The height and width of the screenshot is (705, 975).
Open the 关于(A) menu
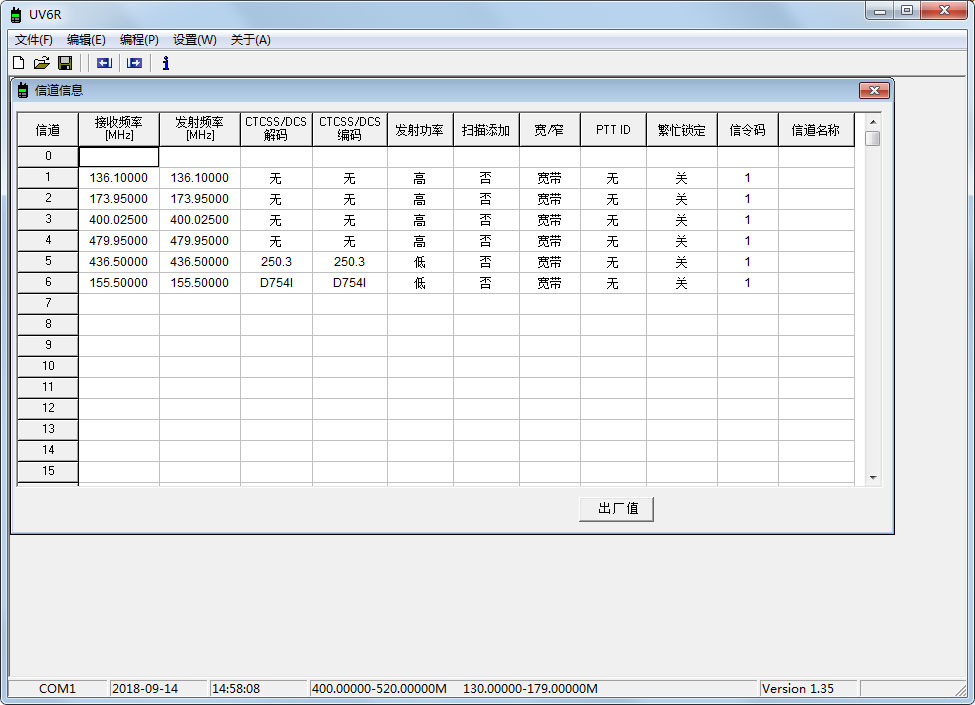pos(250,40)
